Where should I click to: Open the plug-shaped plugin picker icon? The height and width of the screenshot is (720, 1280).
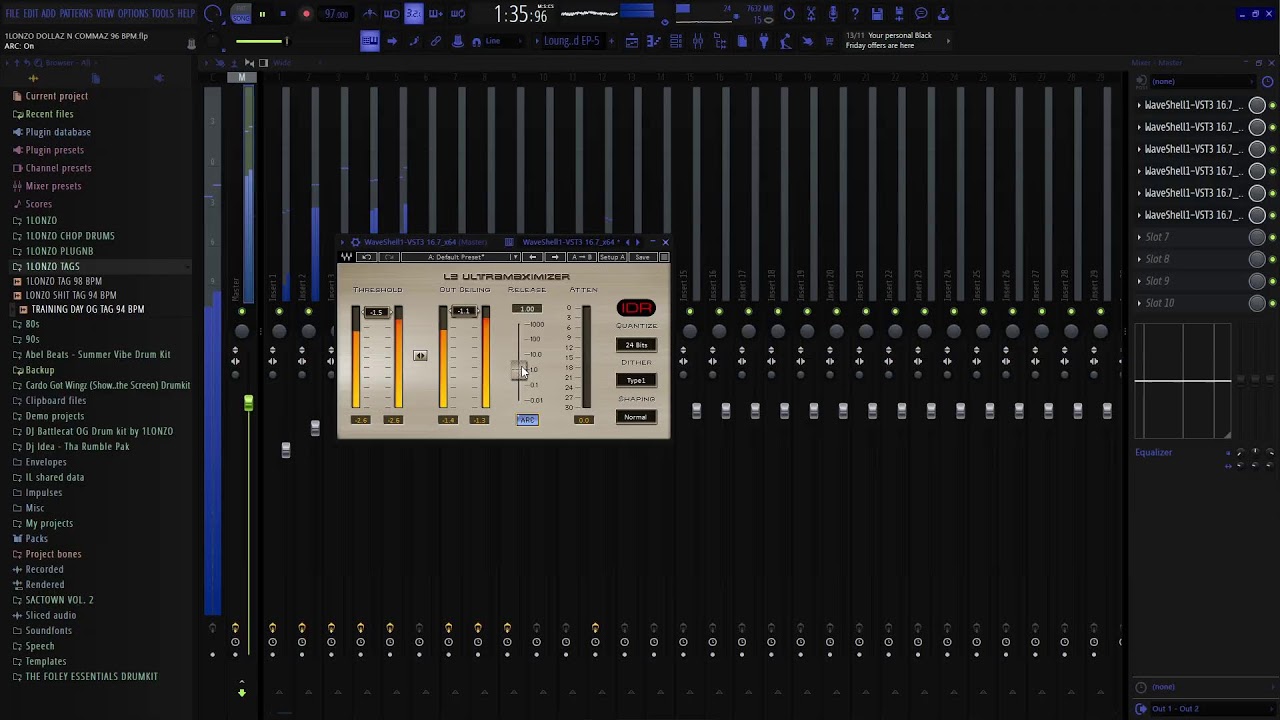[764, 41]
